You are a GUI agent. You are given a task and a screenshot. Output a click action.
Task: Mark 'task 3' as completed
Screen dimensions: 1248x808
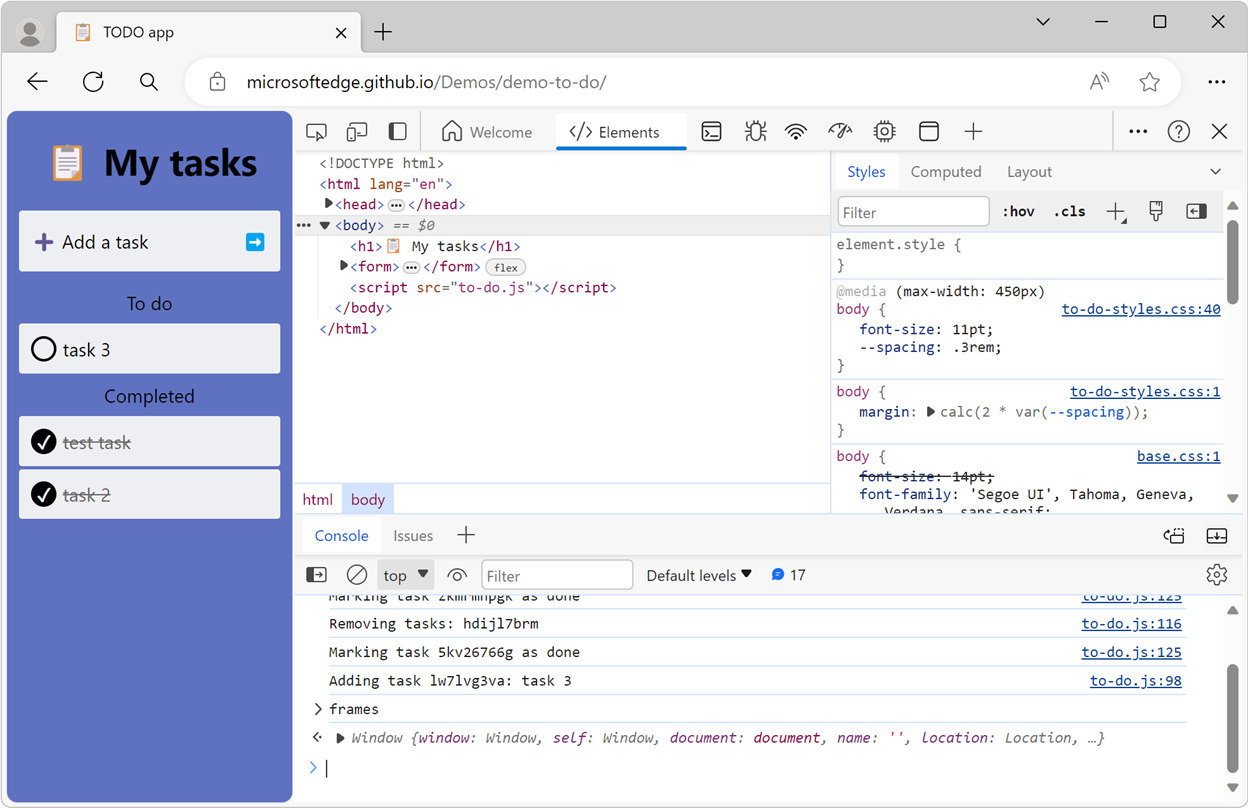43,349
